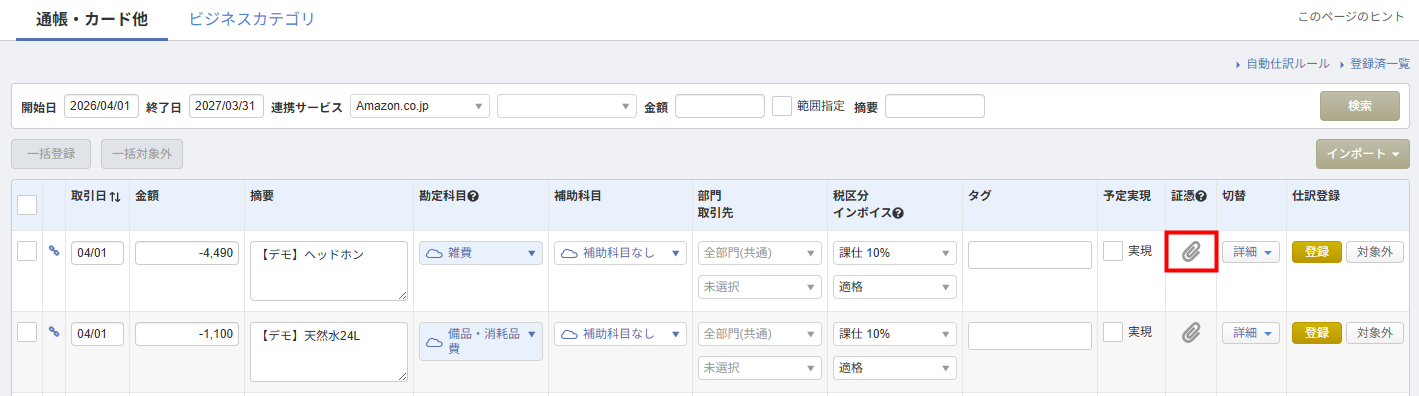
Task: Switch to the 通帳・カード他 tab
Action: point(92,19)
